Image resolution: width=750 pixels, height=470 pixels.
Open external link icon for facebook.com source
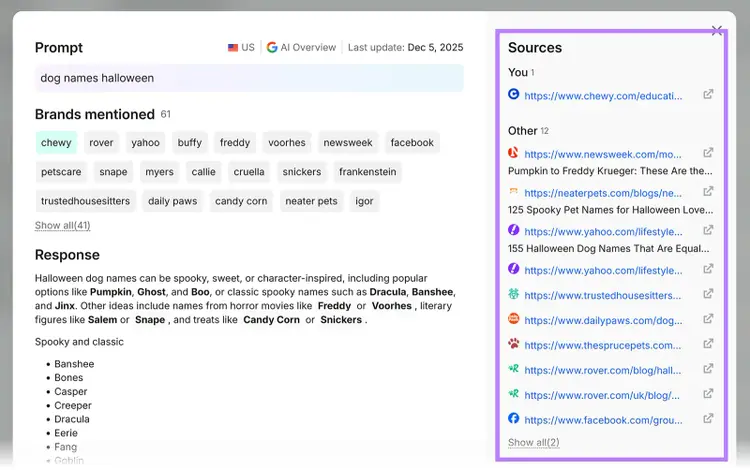tap(708, 418)
